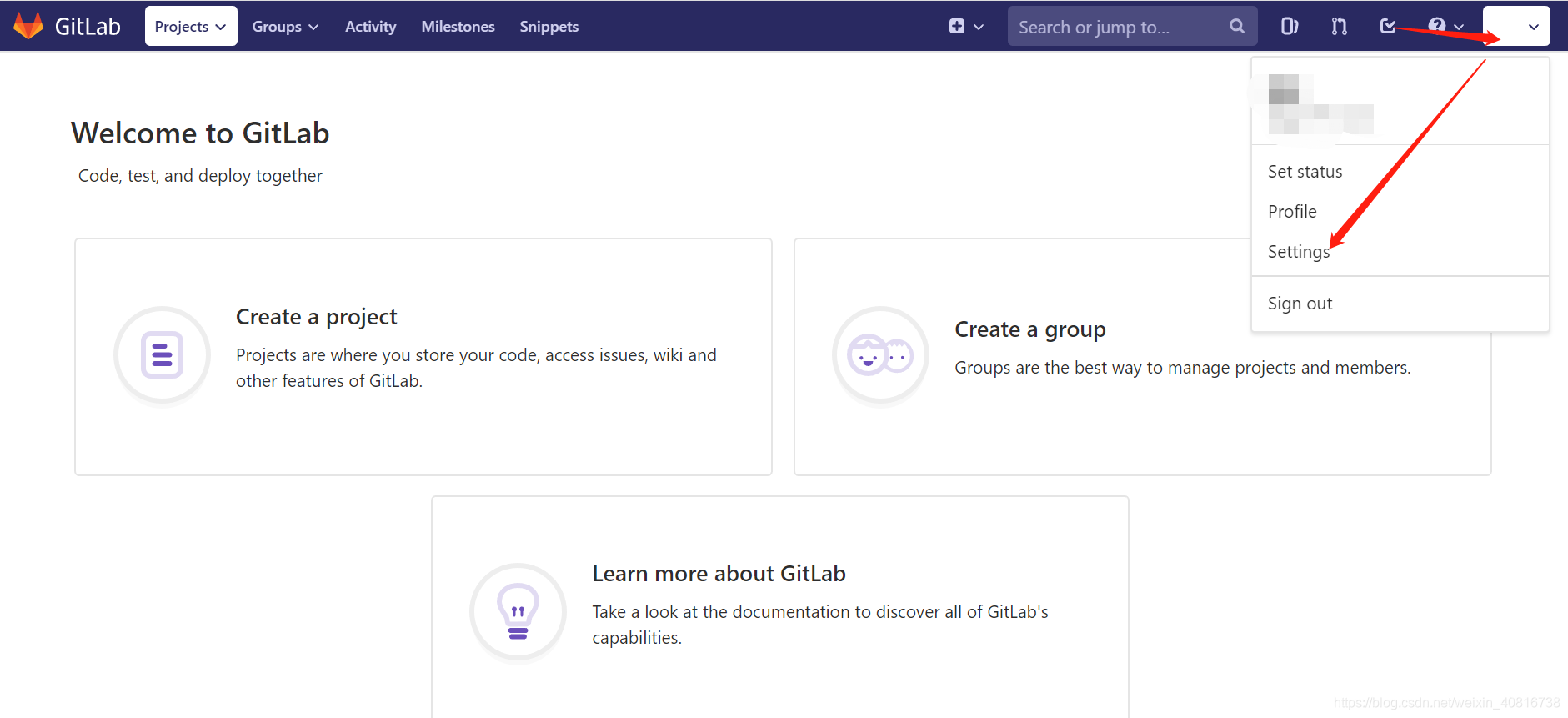Image resolution: width=1568 pixels, height=718 pixels.
Task: Click the group faces icon
Action: 880,355
